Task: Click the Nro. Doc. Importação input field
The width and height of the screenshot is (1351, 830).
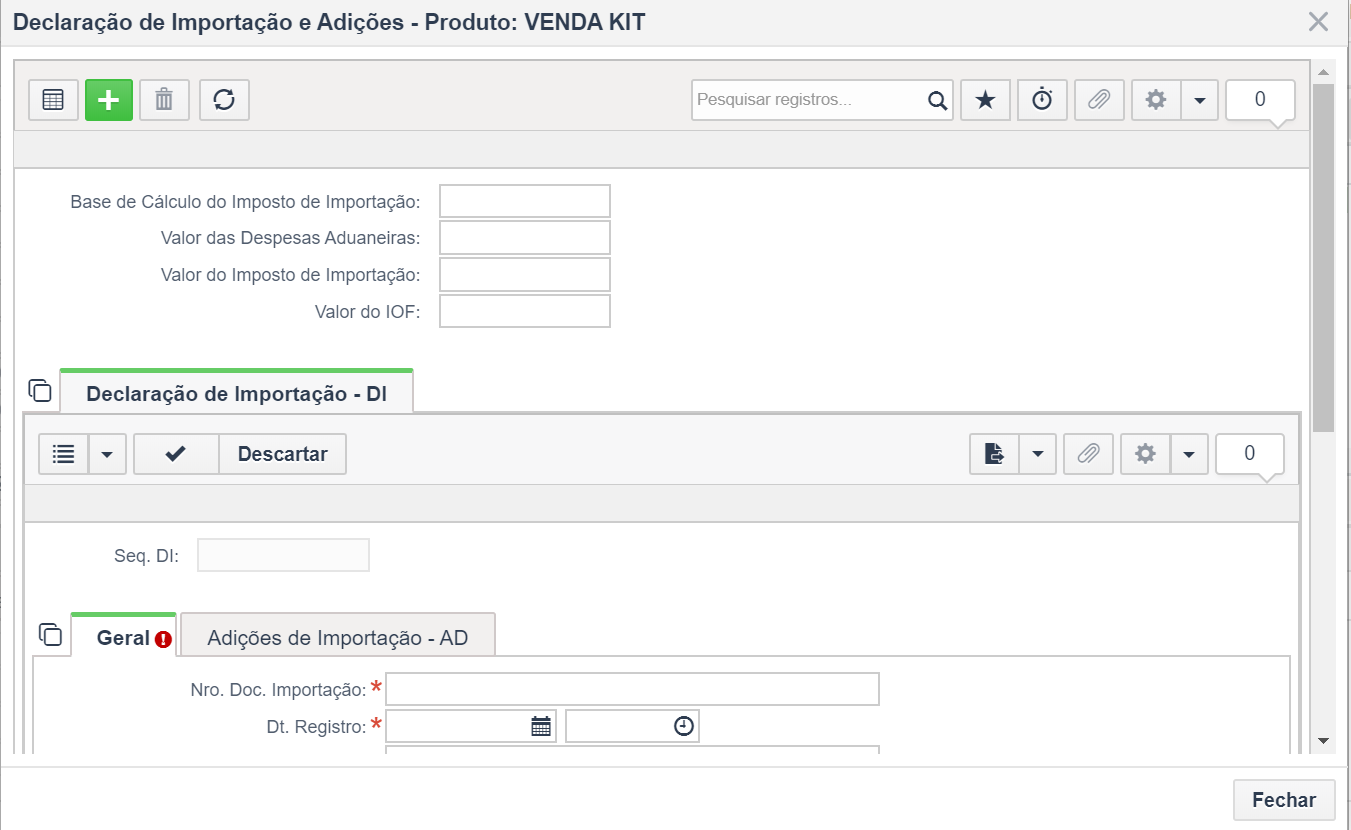Action: point(632,689)
